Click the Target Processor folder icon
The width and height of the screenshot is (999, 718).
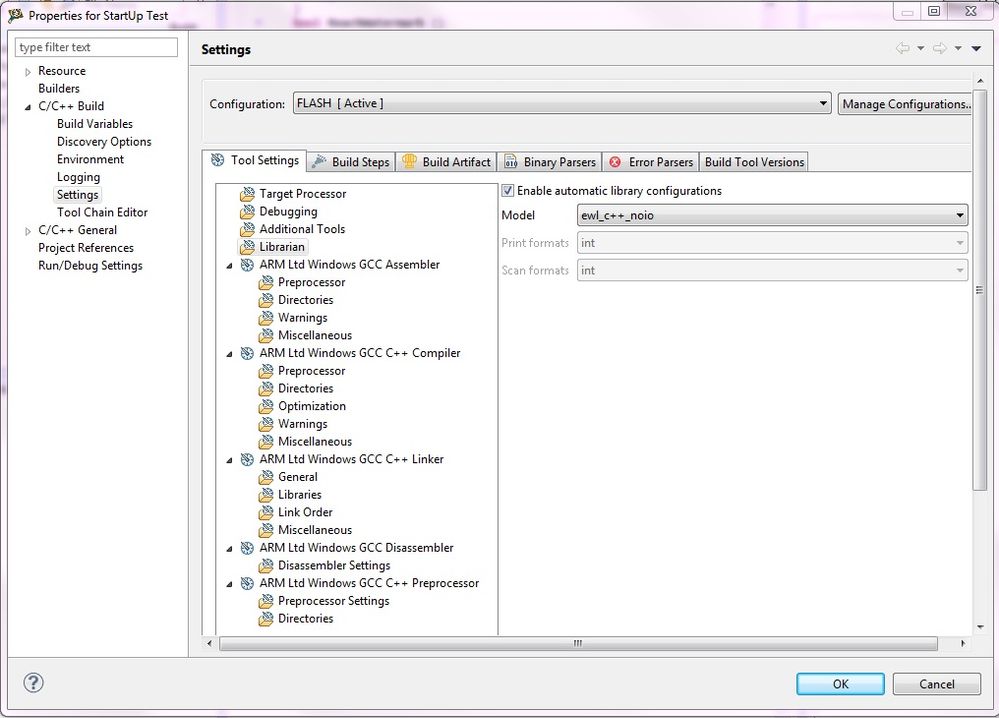247,194
